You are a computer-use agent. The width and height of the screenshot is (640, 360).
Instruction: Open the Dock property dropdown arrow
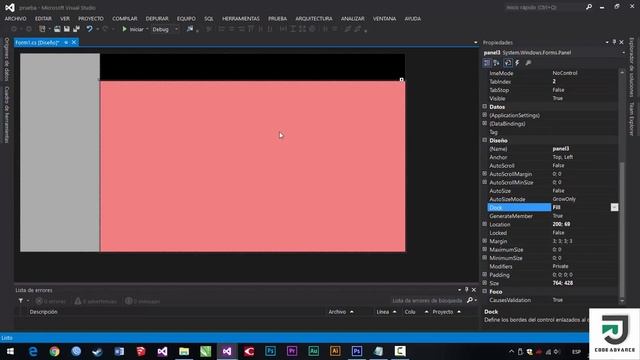(614, 207)
